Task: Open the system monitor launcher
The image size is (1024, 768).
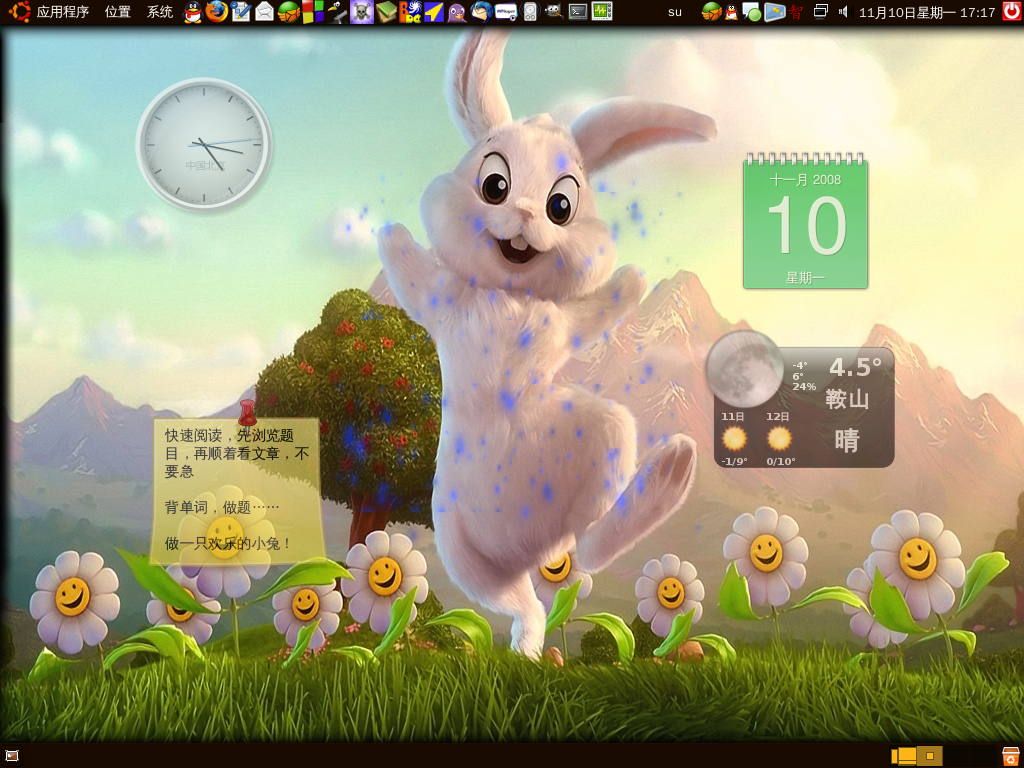Action: click(602, 12)
